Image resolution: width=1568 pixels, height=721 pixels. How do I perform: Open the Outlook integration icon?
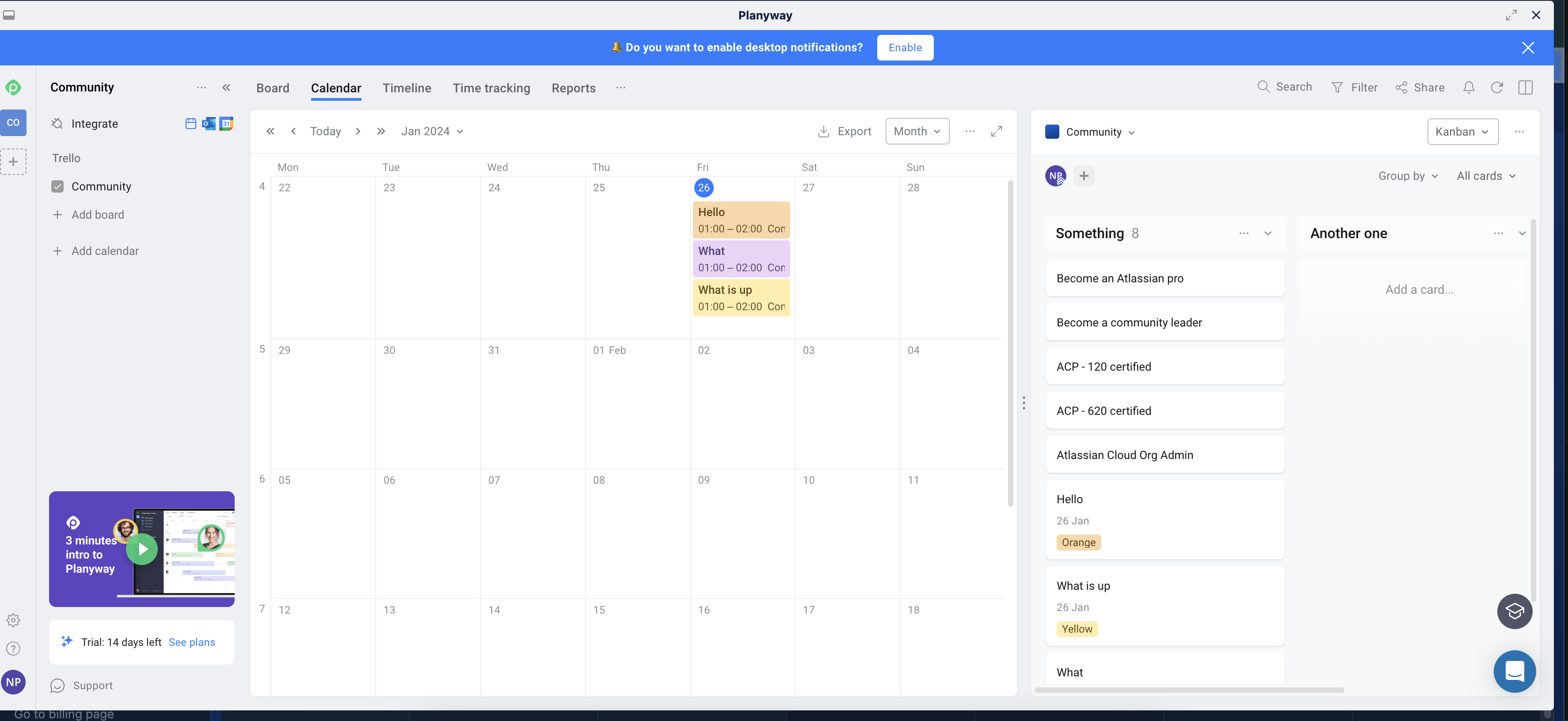pos(208,124)
